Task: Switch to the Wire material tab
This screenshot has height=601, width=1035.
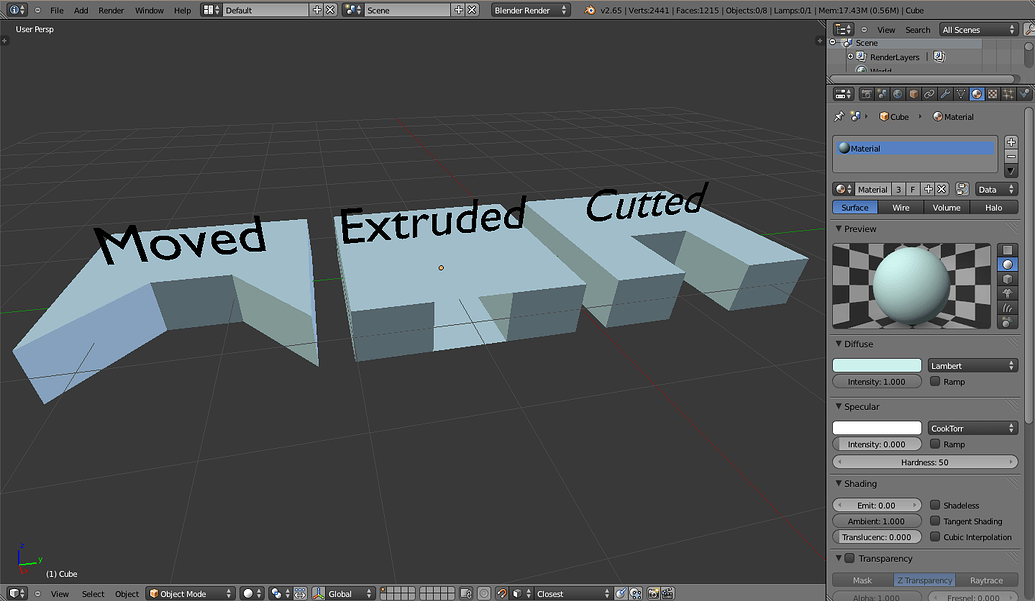Action: (x=900, y=207)
